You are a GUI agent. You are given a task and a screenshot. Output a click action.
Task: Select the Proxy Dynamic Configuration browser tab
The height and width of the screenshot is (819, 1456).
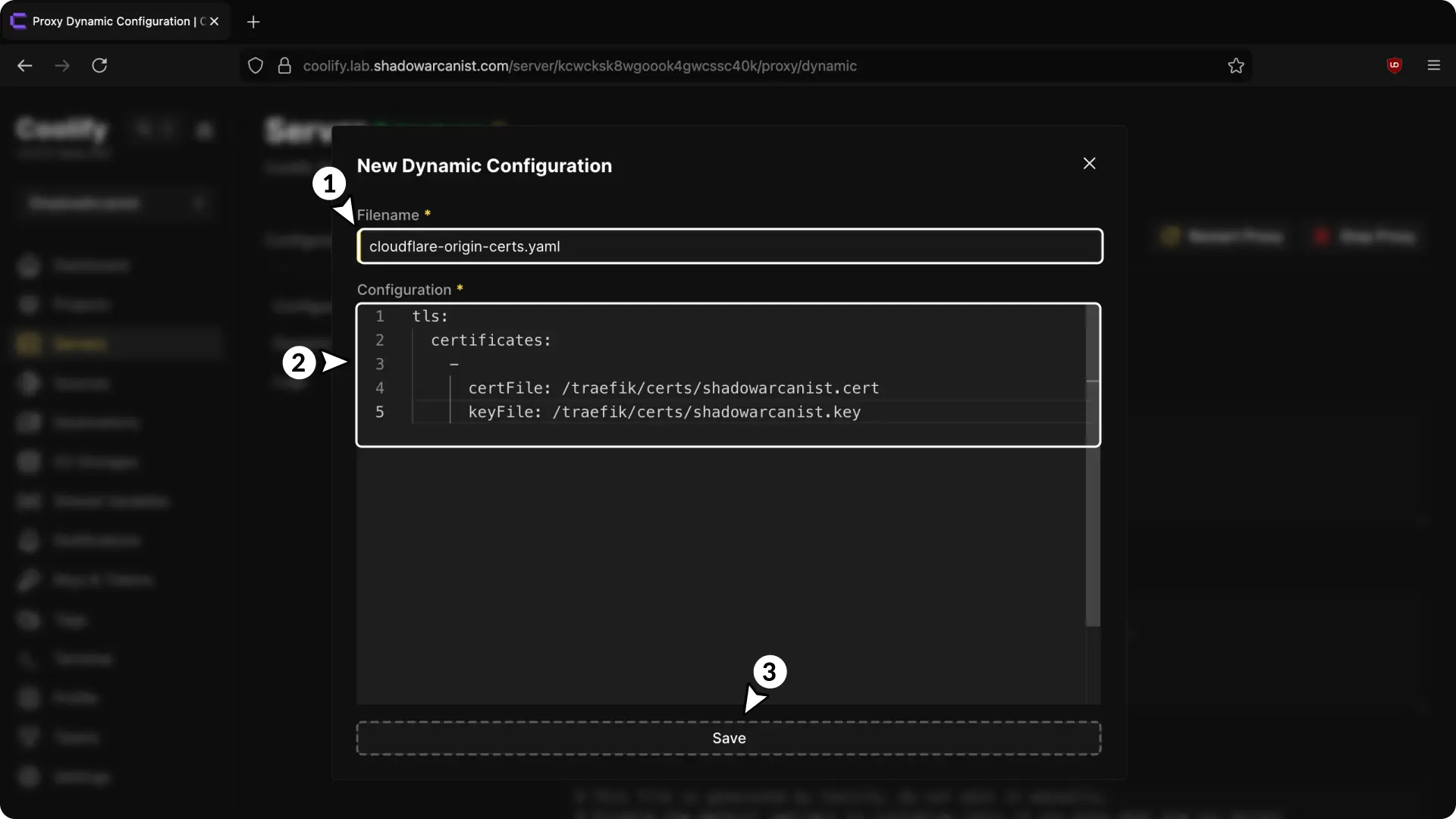coord(110,22)
